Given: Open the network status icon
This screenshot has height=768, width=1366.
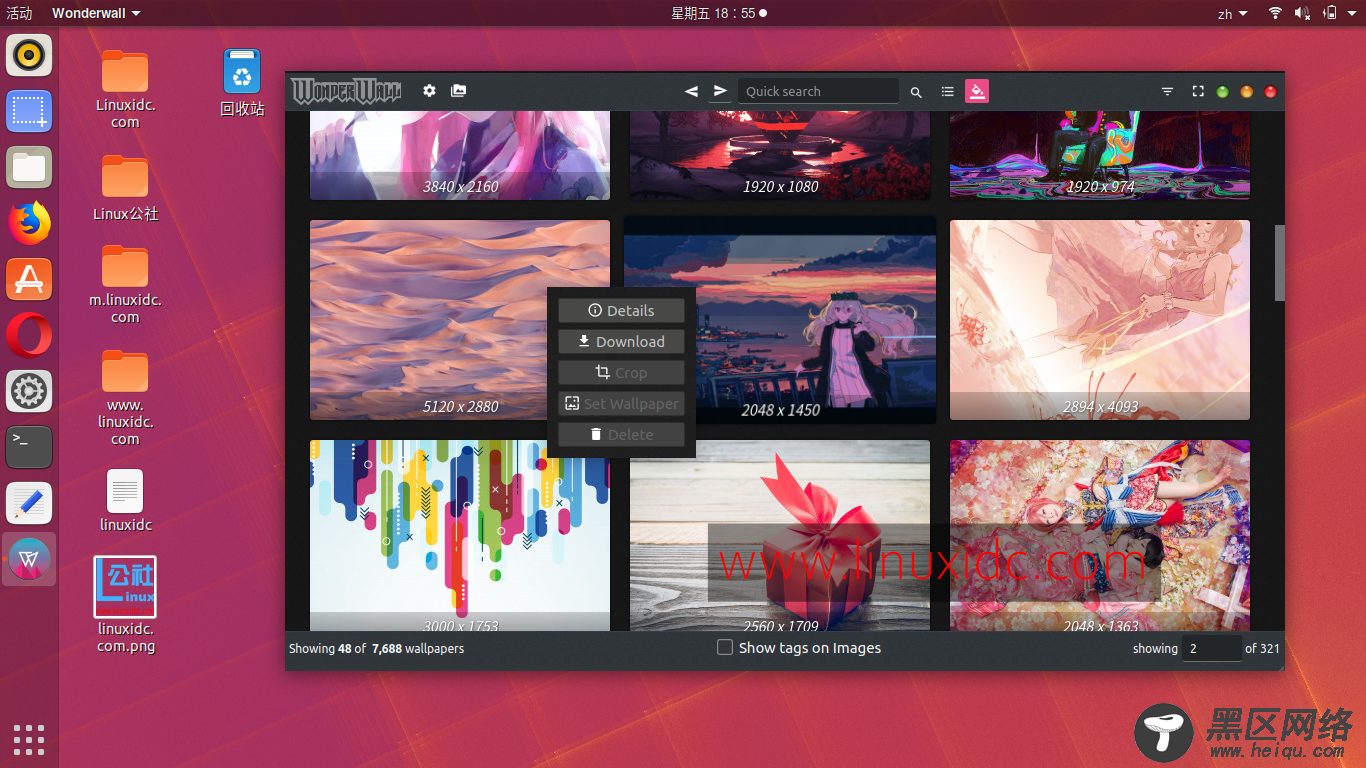Looking at the screenshot, I should point(1275,13).
